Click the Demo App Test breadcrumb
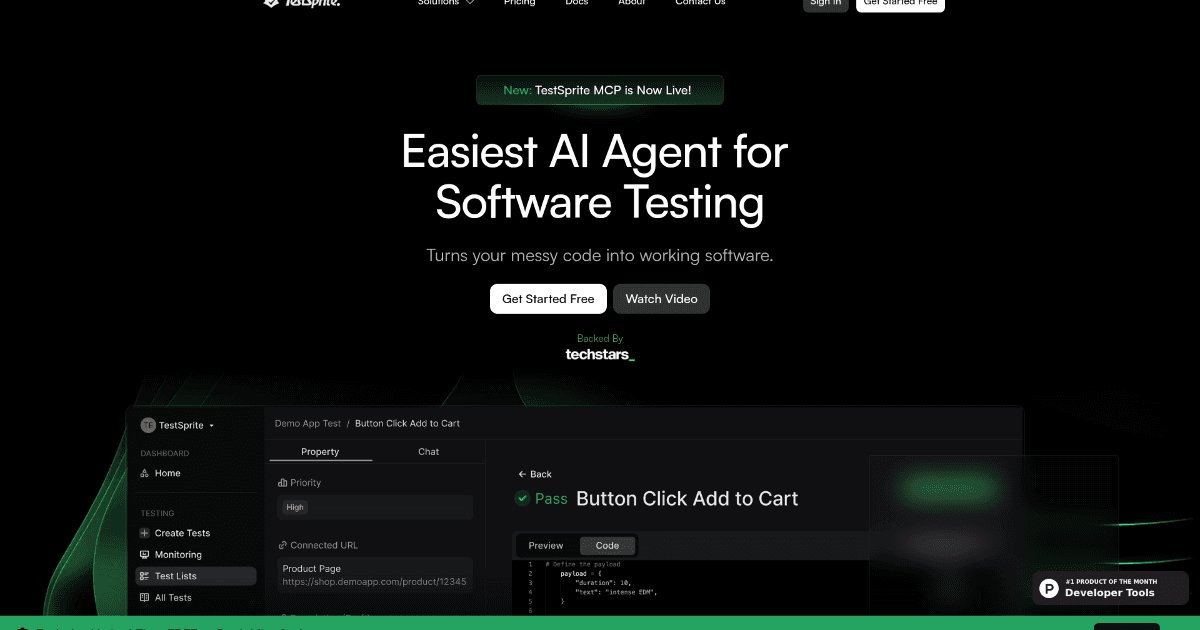Viewport: 1200px width, 630px height. tap(308, 423)
